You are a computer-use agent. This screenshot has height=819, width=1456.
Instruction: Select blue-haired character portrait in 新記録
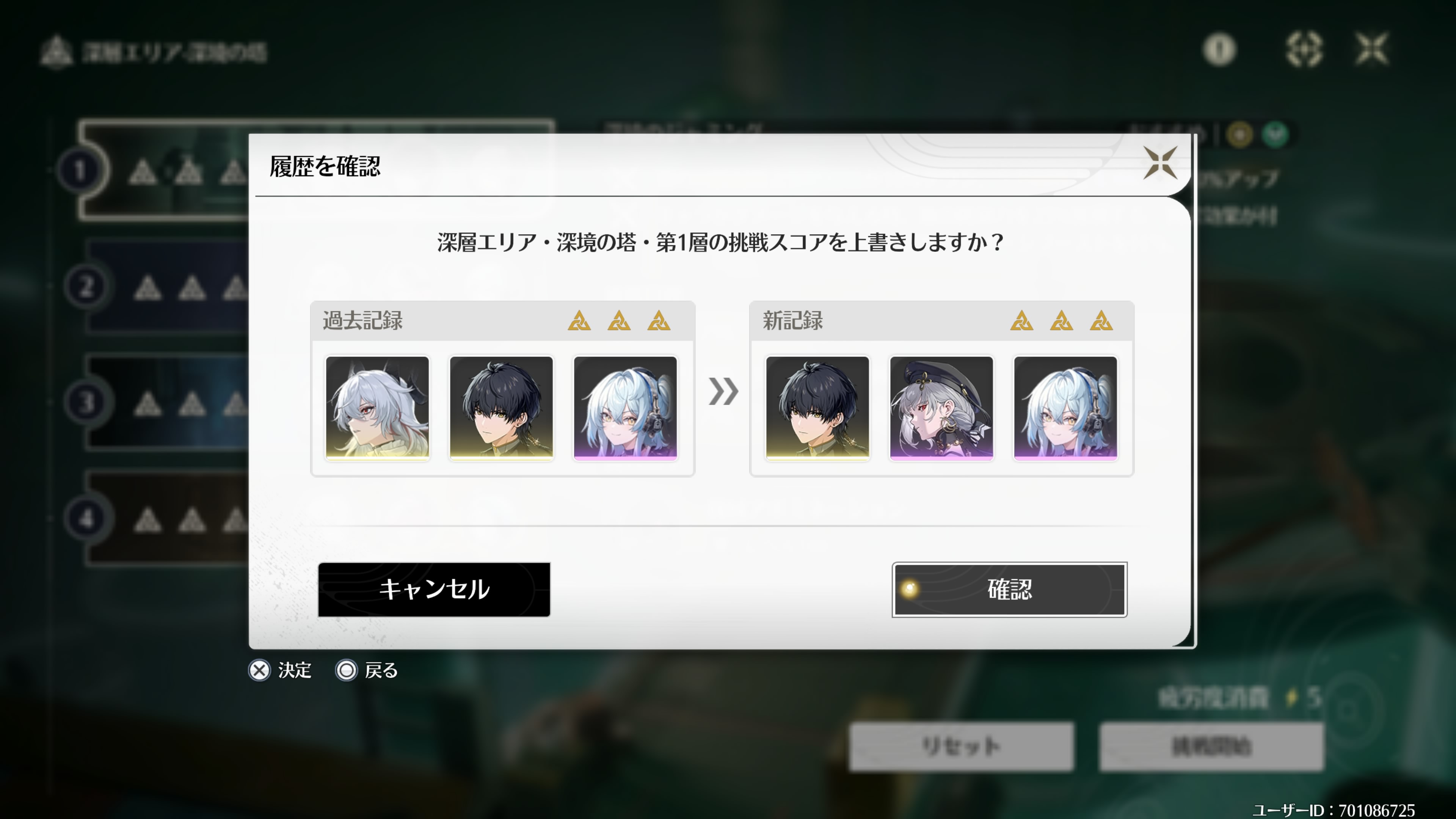[1065, 408]
